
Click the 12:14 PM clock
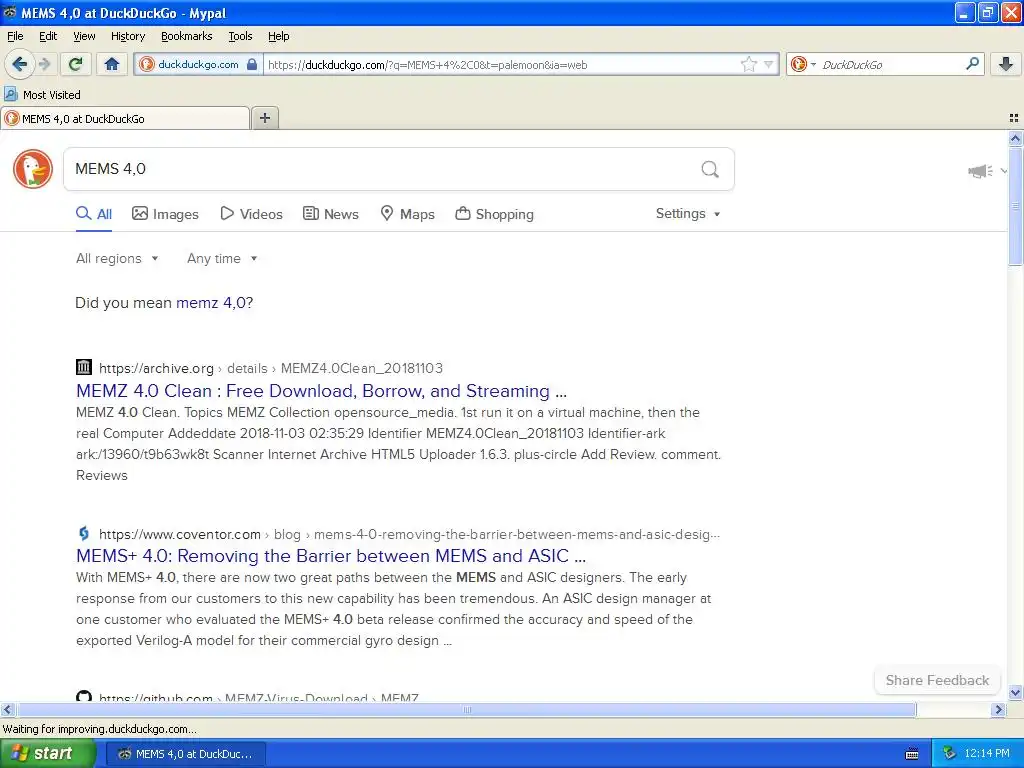[987, 754]
